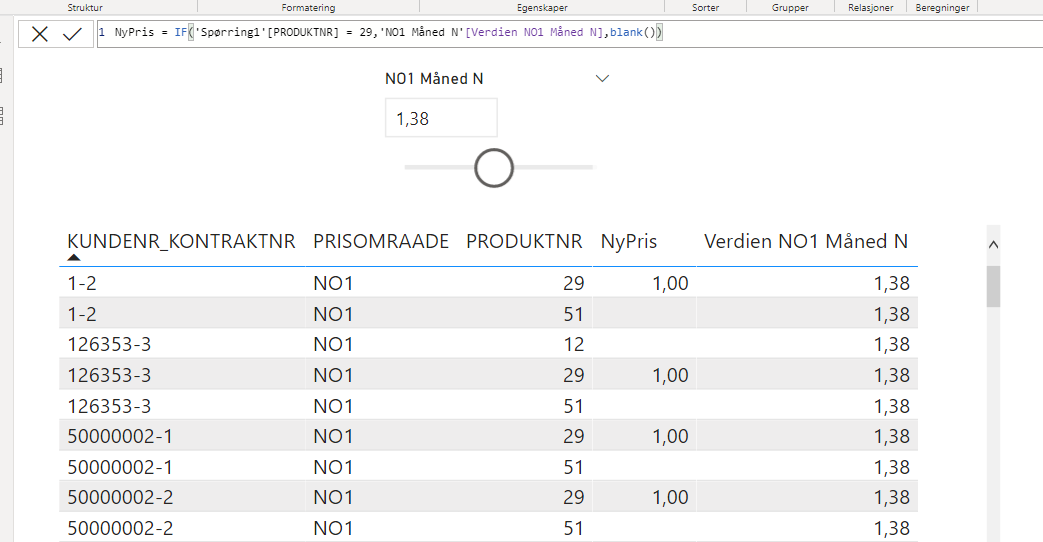Screen dimensions: 1043x542
Task: Click the sort arrow under KUNDENR_KONTRAKTNR
Action: point(74,257)
